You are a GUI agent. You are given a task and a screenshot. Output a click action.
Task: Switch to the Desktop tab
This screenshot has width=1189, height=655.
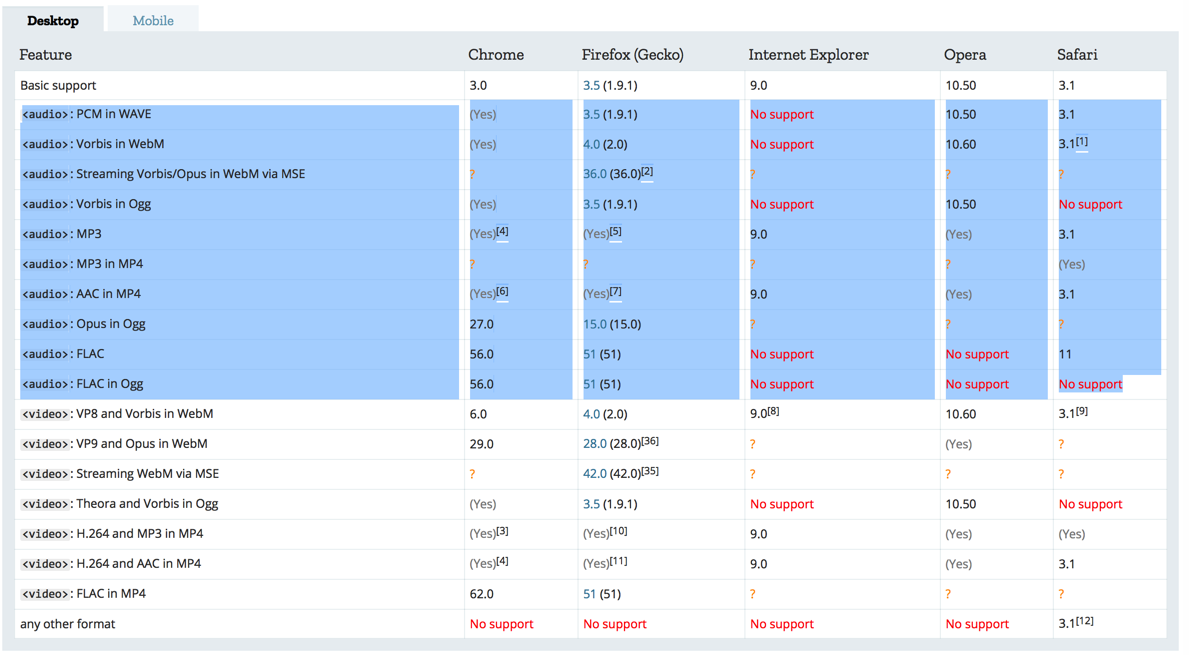pos(53,20)
